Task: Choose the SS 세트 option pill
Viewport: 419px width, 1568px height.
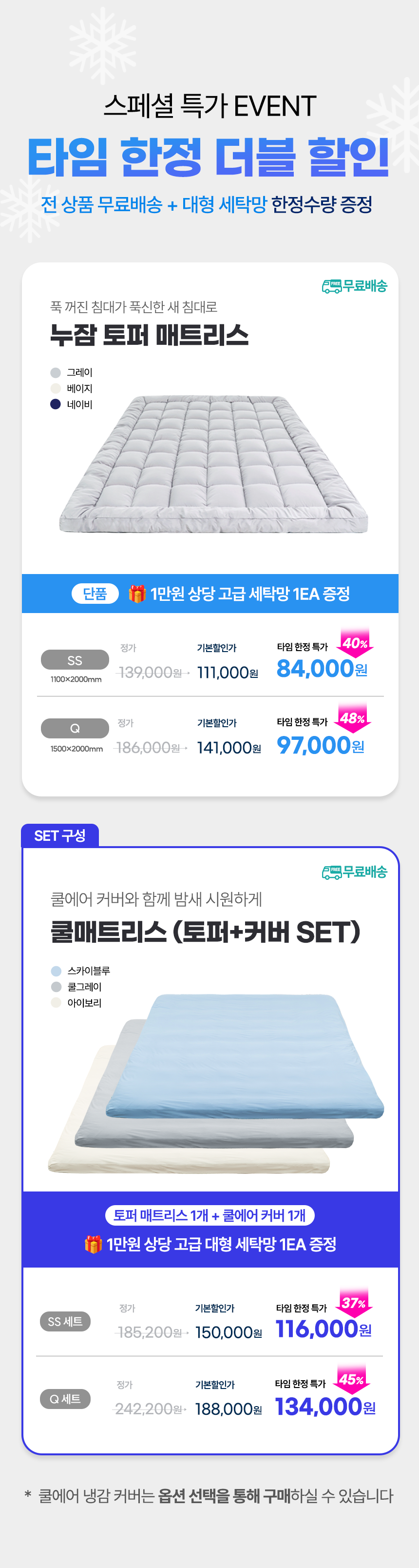Action: click(65, 1322)
